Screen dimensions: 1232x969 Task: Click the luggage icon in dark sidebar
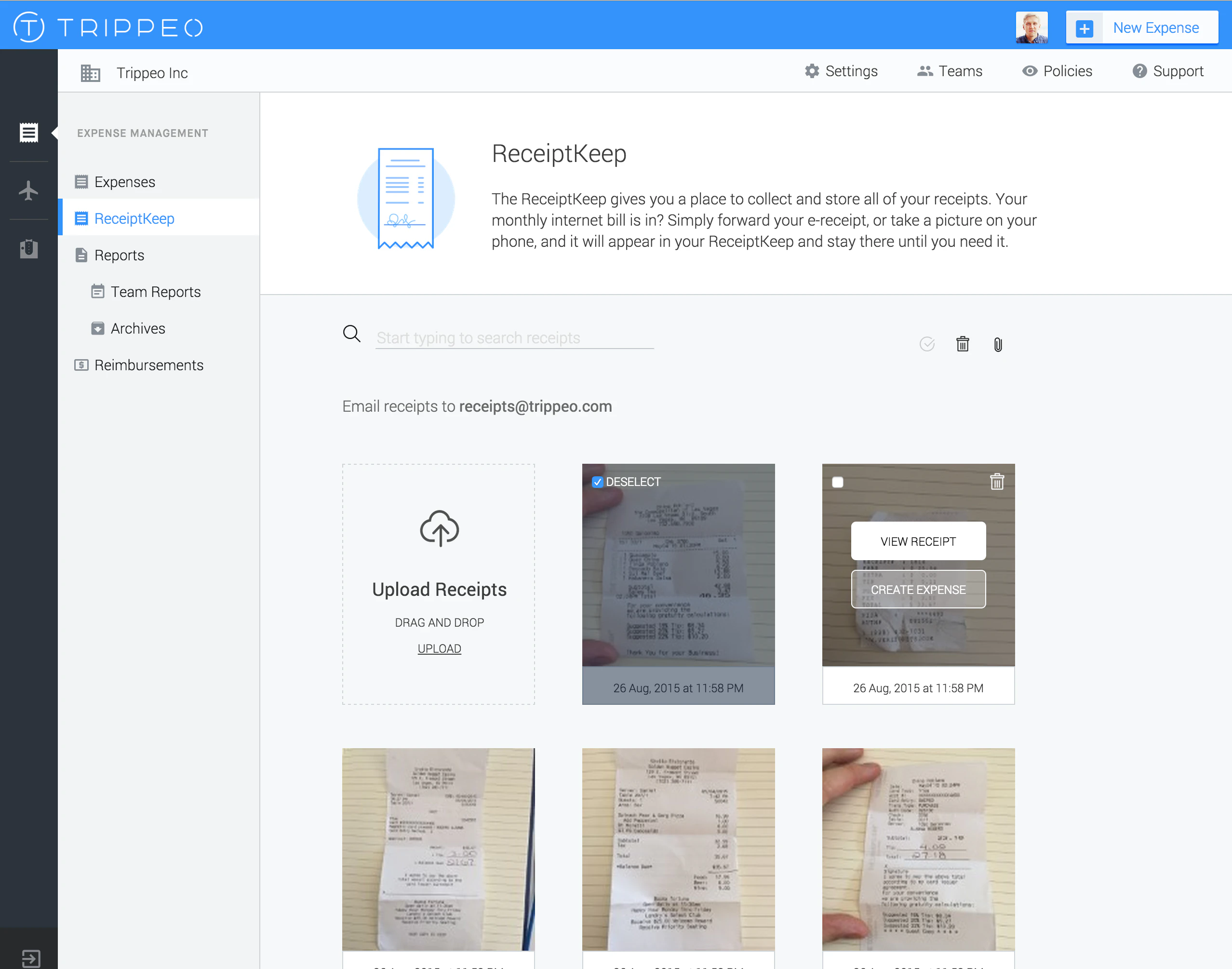[28, 248]
